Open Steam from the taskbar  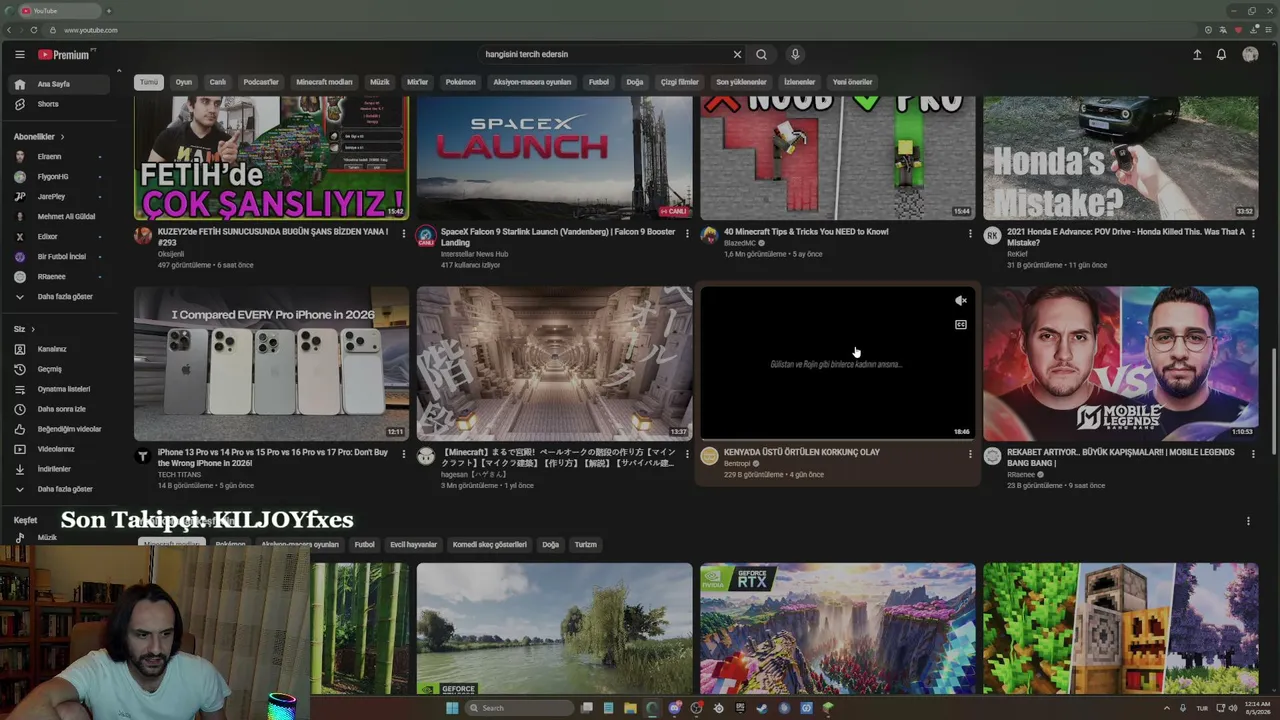762,708
